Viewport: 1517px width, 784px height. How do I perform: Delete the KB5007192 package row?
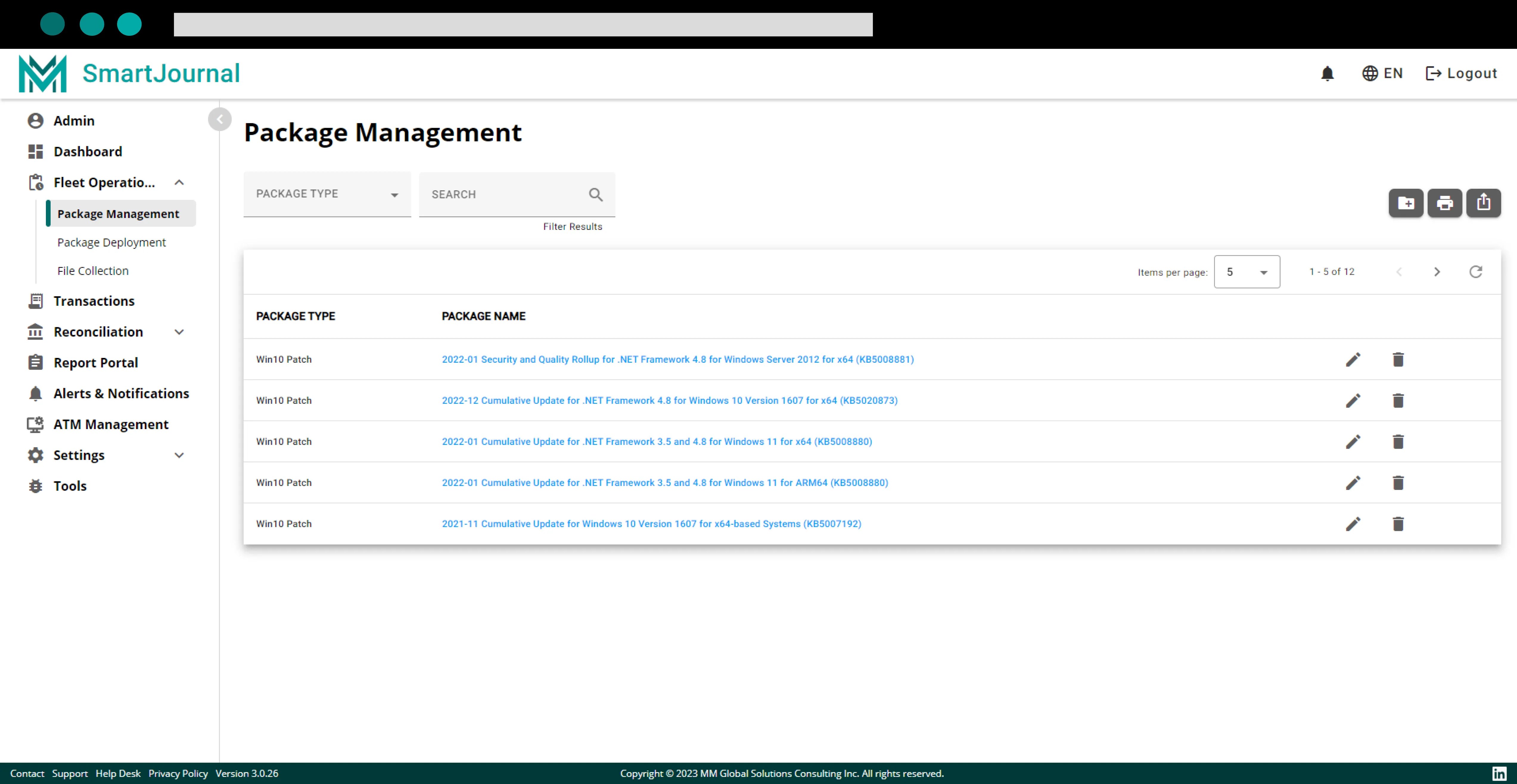click(1398, 524)
